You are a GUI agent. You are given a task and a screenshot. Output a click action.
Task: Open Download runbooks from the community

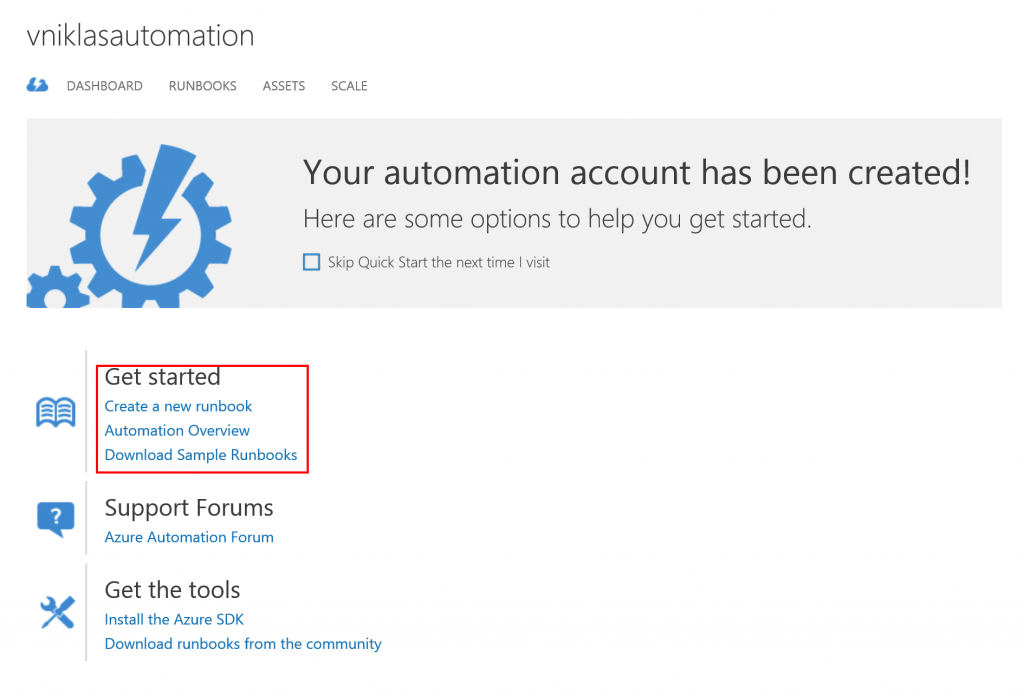(243, 644)
